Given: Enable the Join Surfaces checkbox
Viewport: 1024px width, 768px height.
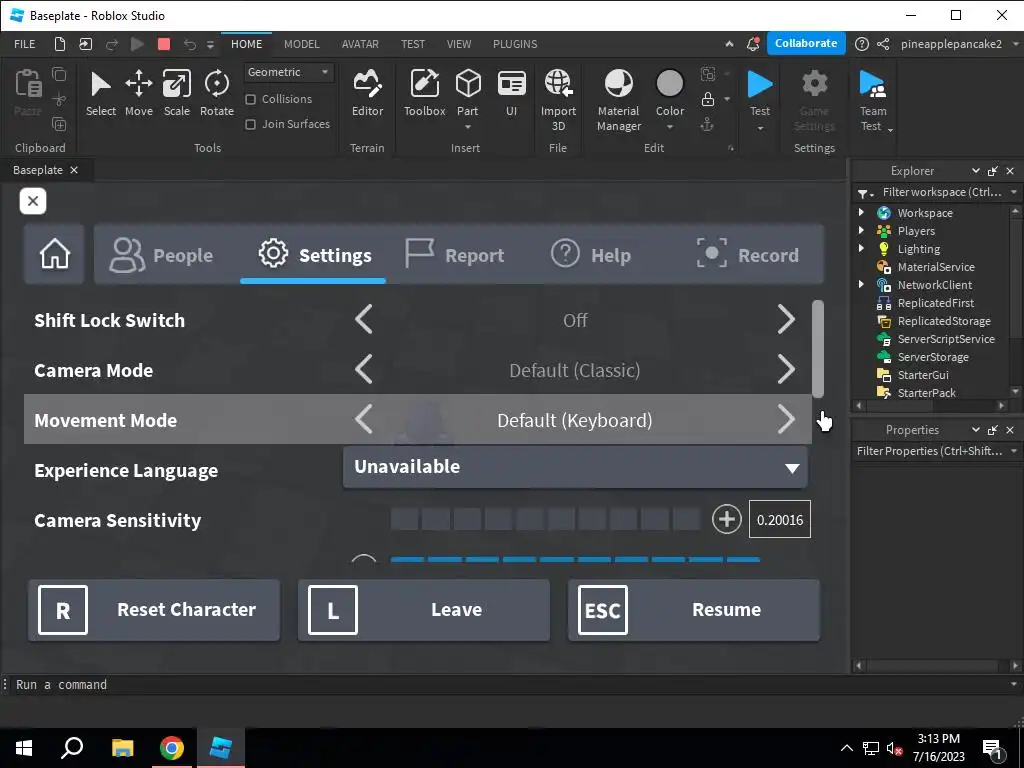Looking at the screenshot, I should (x=250, y=124).
